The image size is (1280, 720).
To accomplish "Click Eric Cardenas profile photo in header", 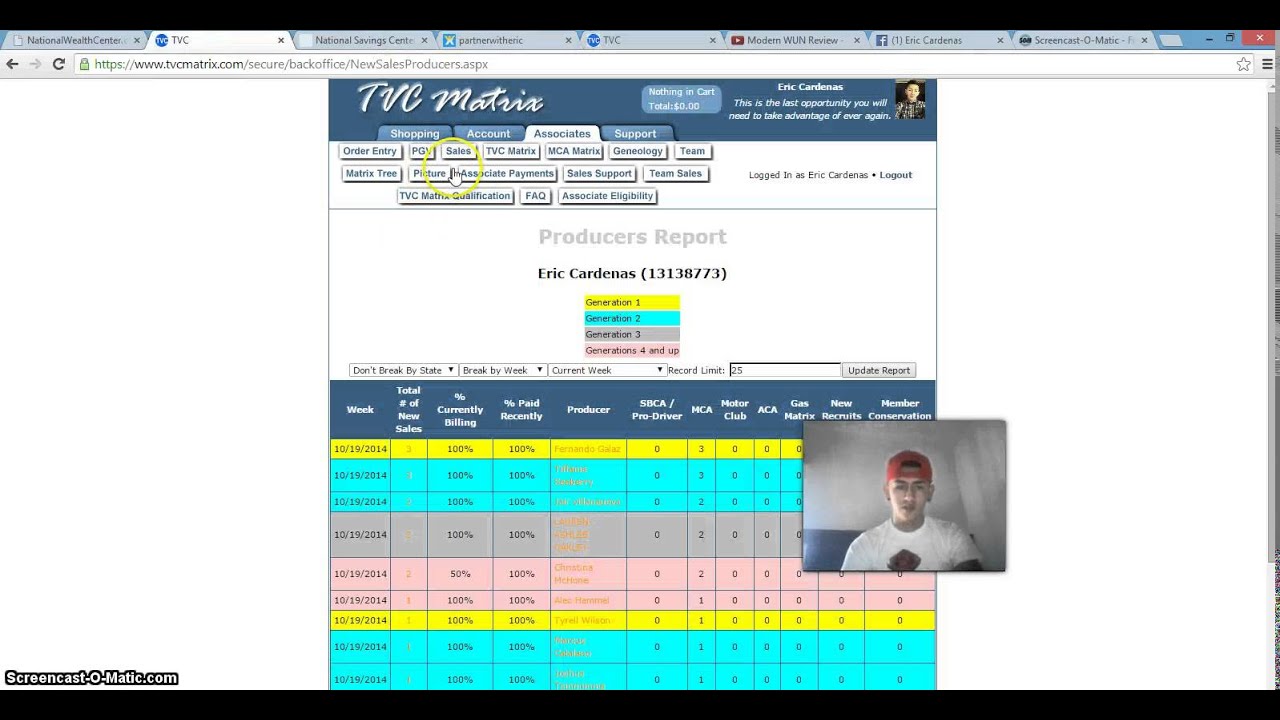I will point(910,100).
